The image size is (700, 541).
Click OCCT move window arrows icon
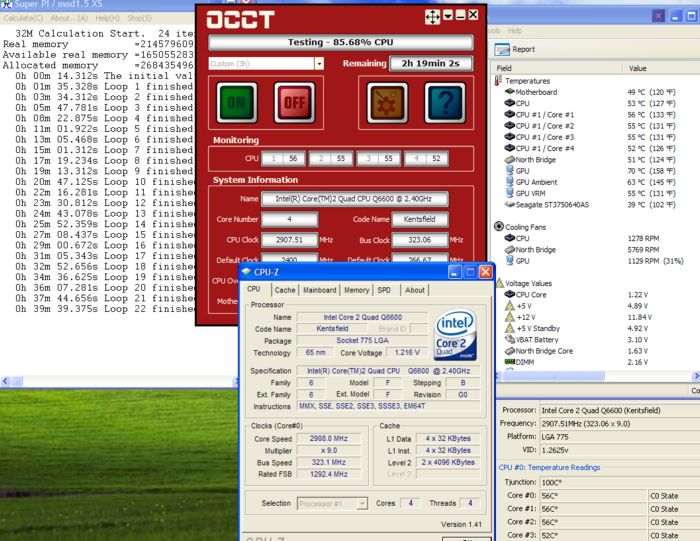tap(432, 17)
